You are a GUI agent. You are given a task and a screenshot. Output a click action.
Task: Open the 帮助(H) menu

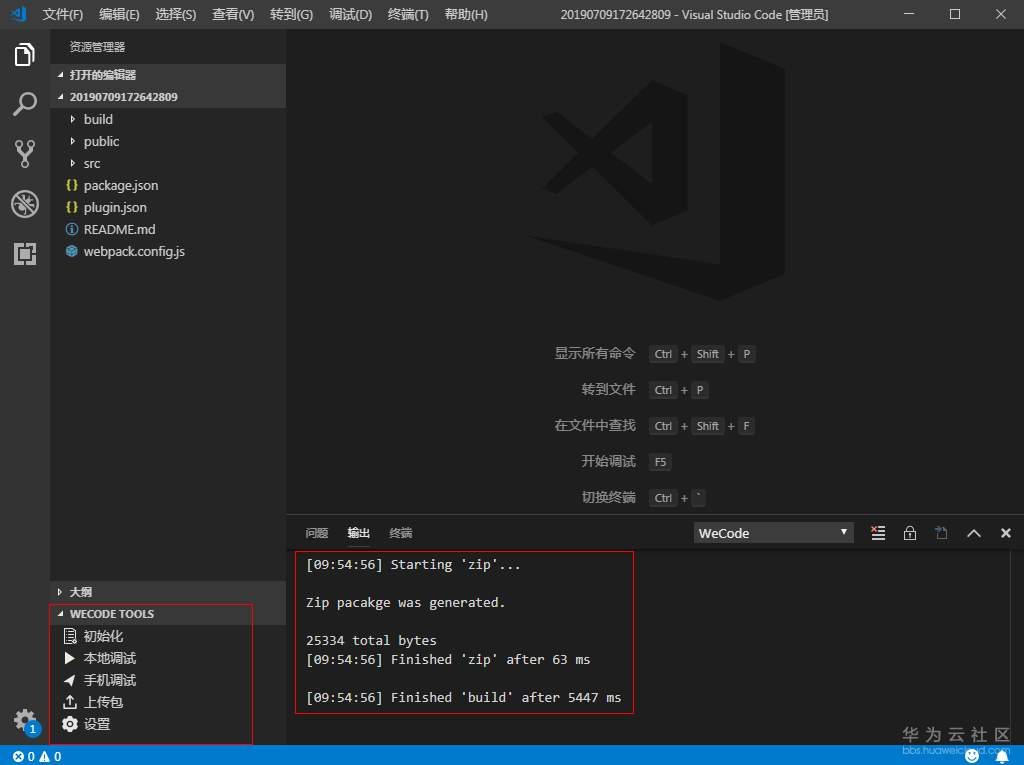click(466, 14)
